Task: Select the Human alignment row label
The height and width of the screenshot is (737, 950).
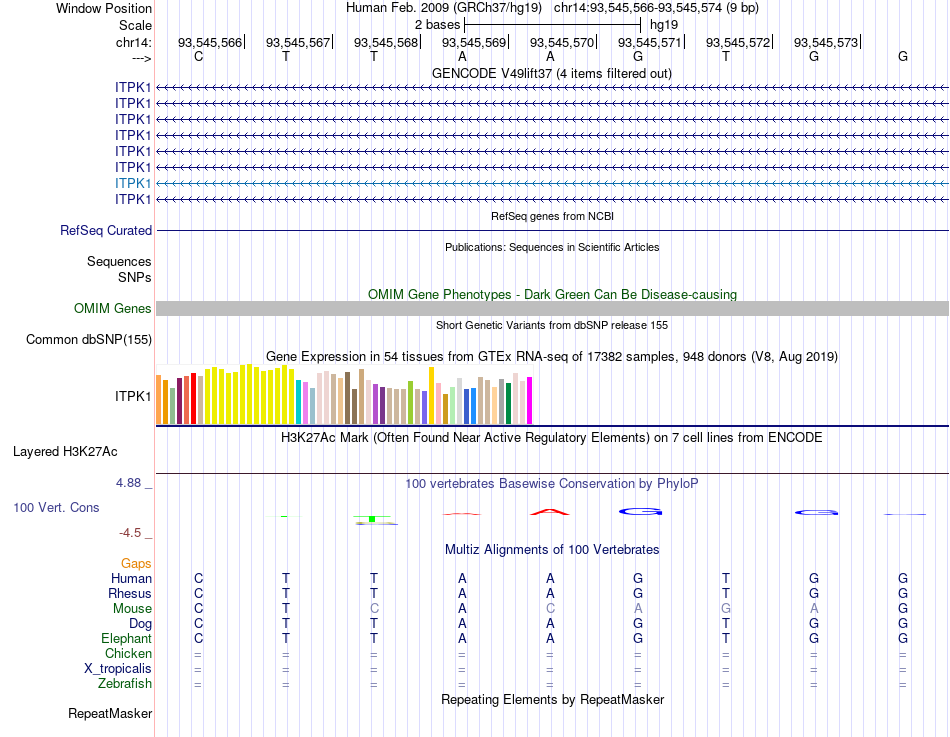Action: pyautogui.click(x=131, y=579)
